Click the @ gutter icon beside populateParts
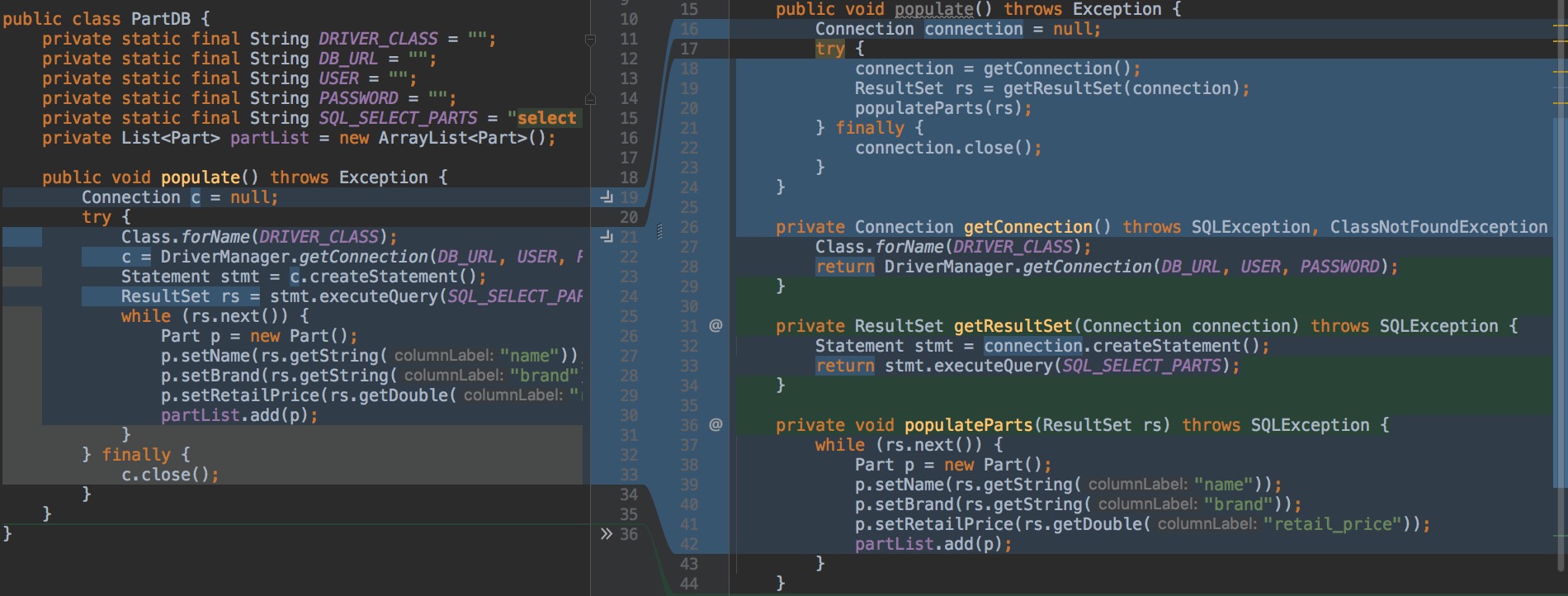 click(716, 425)
